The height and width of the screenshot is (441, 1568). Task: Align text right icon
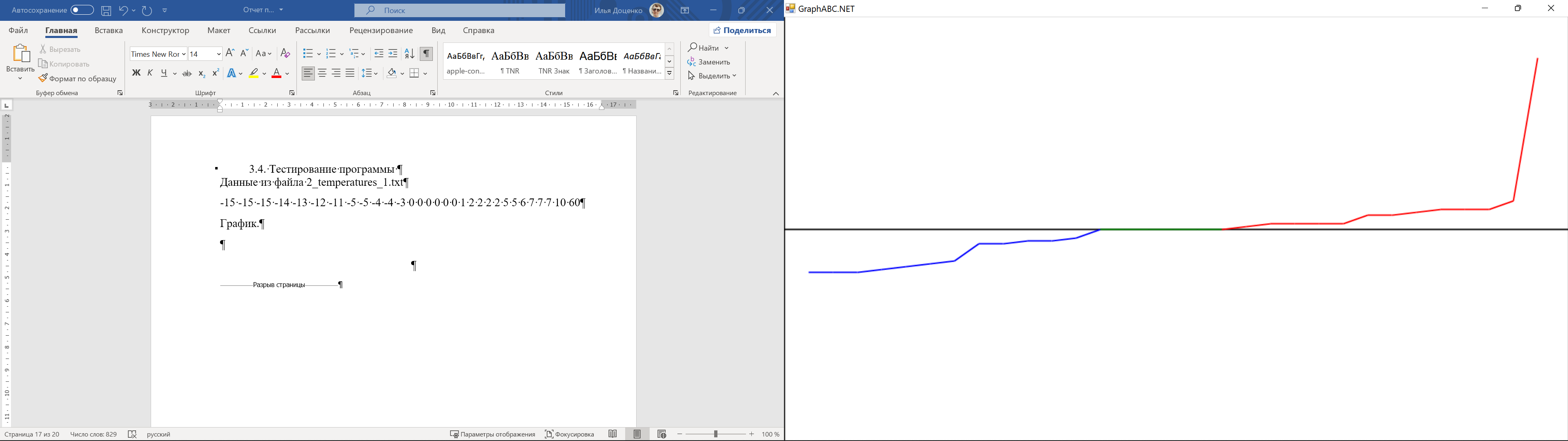(x=336, y=73)
